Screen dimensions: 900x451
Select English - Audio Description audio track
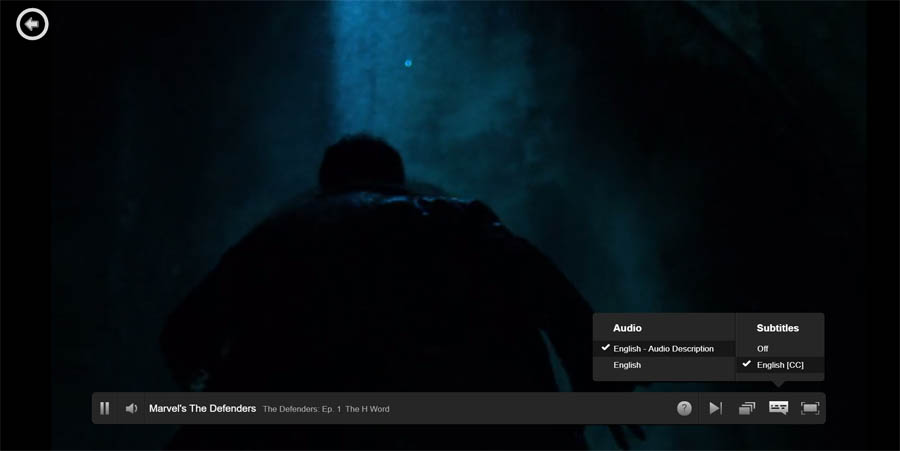click(664, 348)
